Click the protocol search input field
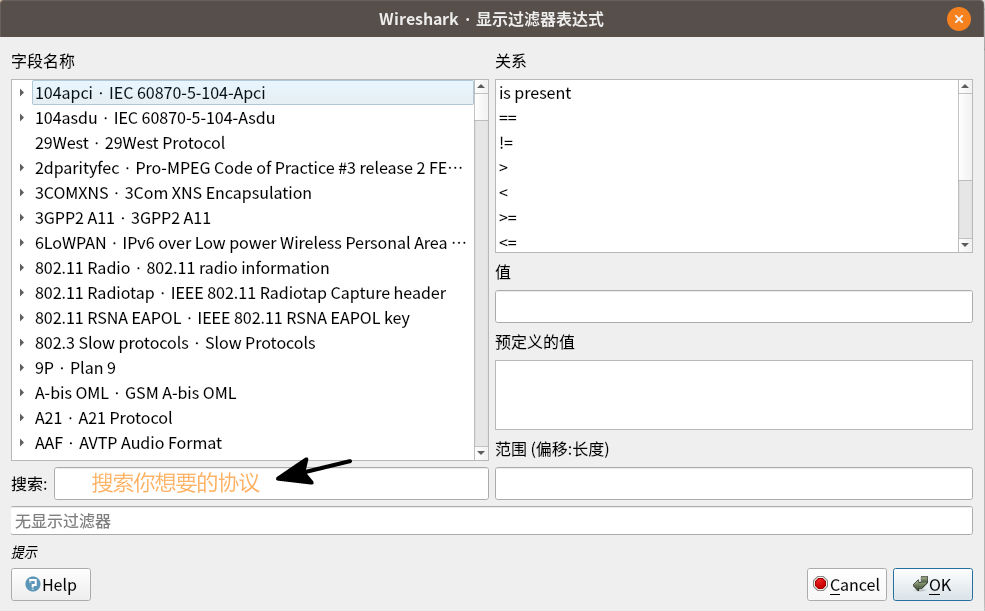This screenshot has height=611, width=985. coord(271,484)
